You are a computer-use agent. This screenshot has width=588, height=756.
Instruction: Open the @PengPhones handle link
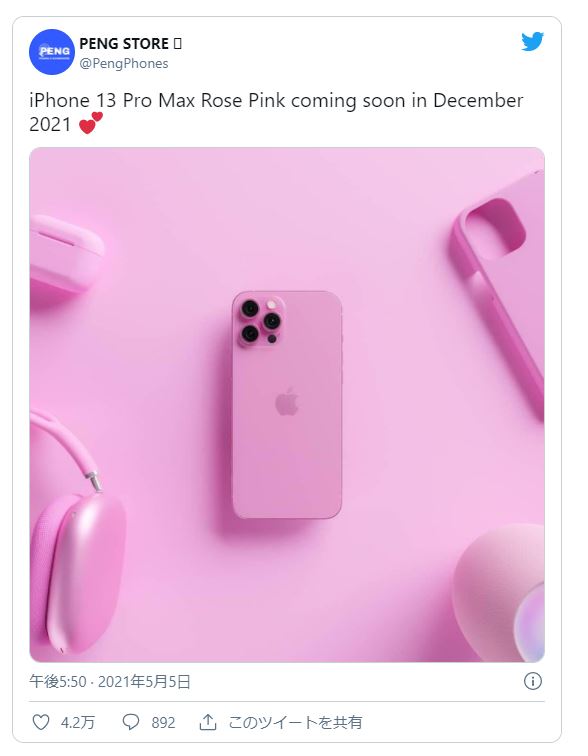(123, 64)
